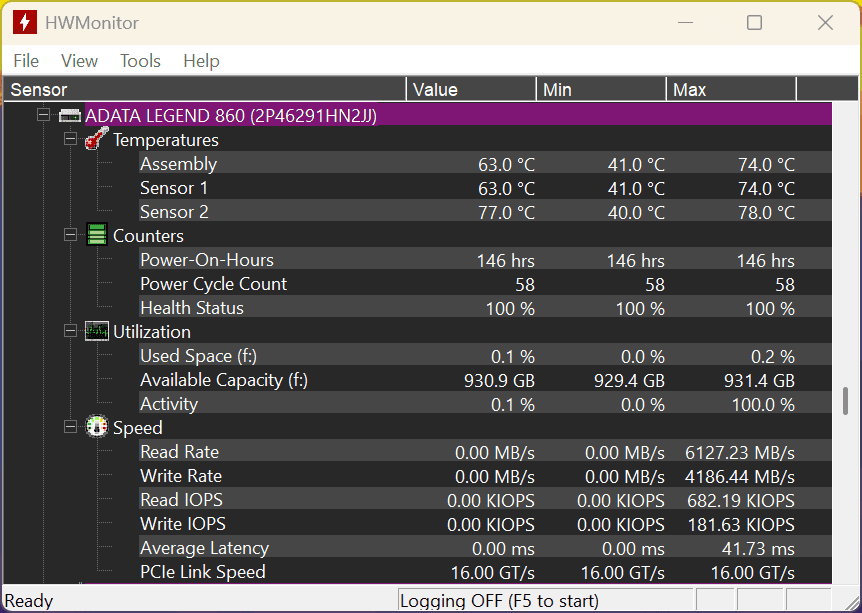862x613 pixels.
Task: Collapse the Speed group
Action: coord(70,427)
